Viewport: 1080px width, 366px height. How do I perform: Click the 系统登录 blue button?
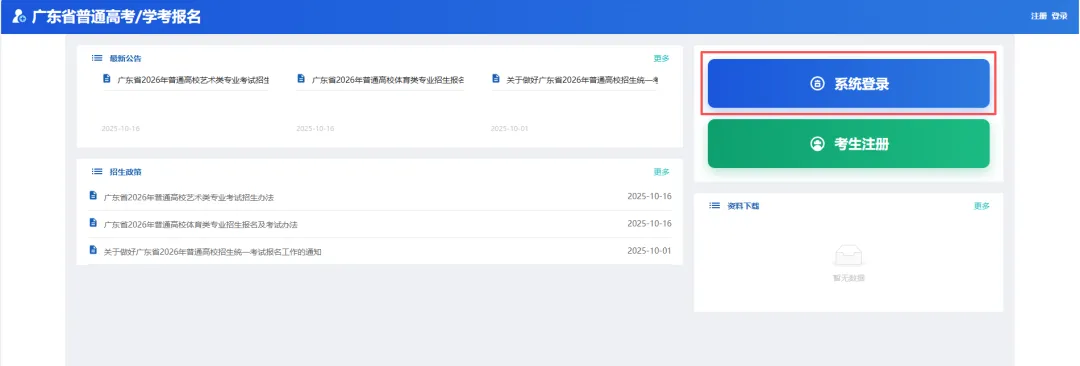(849, 84)
